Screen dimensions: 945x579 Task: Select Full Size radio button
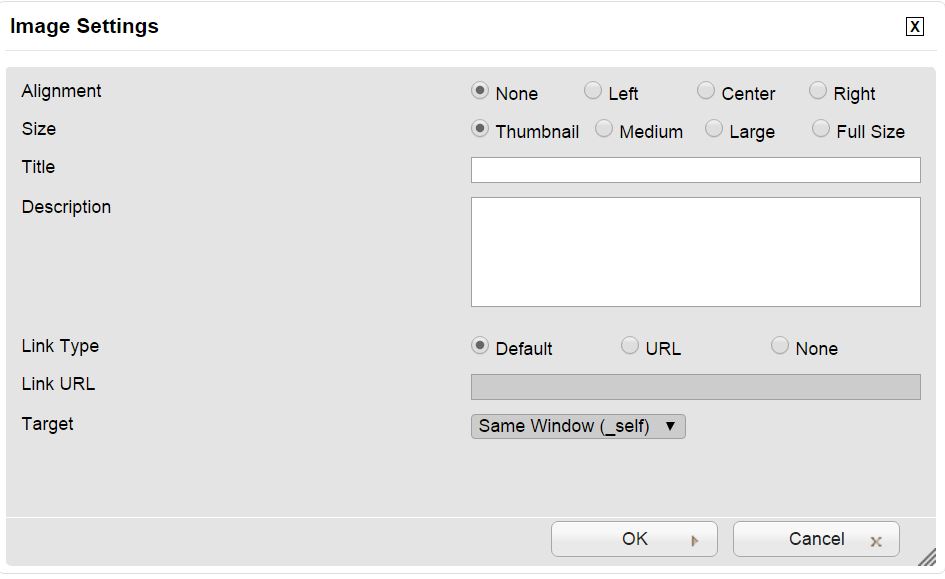point(821,129)
